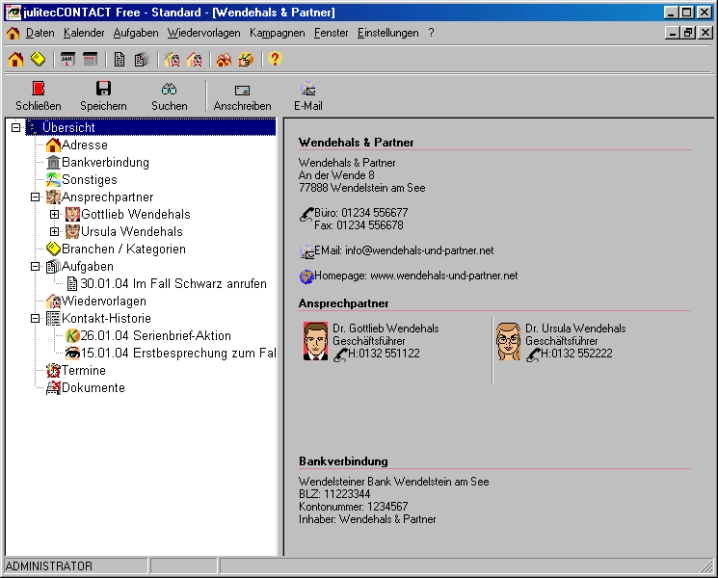The width and height of the screenshot is (718, 578).
Task: Click the yellow tag icon in top toolbar
Action: pos(37,60)
